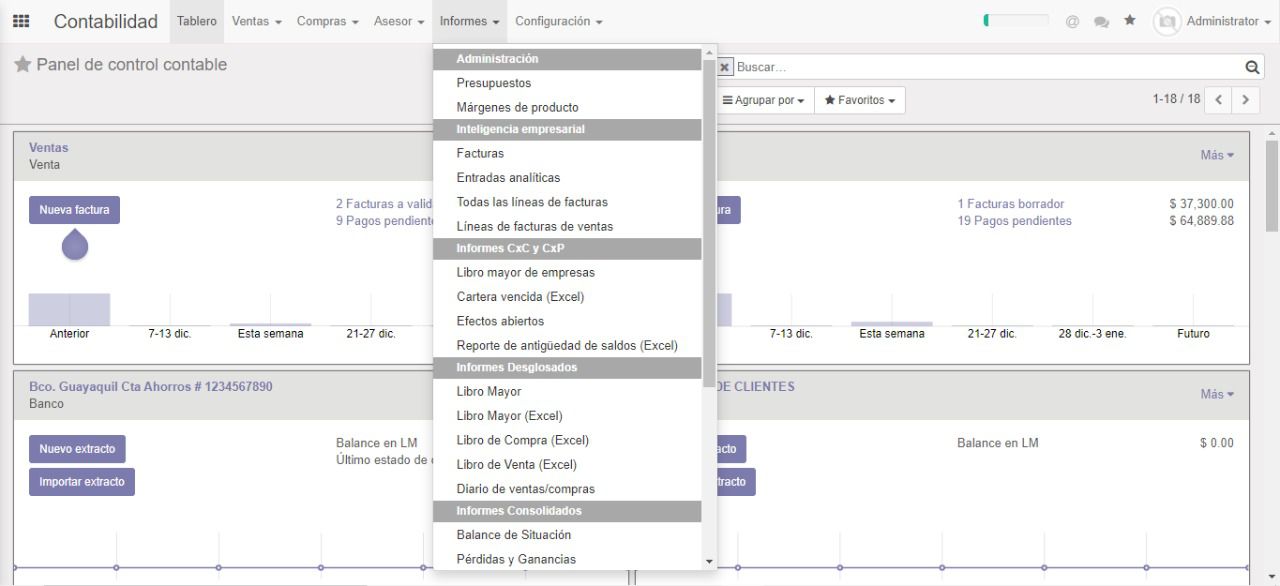Choose Balance de Situación menu entry
The height and width of the screenshot is (586, 1280).
[x=514, y=535]
